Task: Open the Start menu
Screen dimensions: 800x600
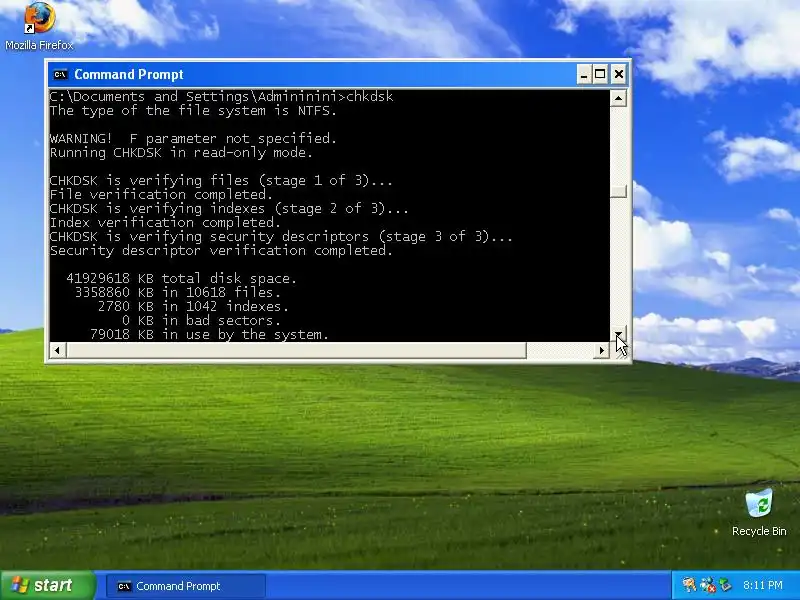Action: pos(47,585)
